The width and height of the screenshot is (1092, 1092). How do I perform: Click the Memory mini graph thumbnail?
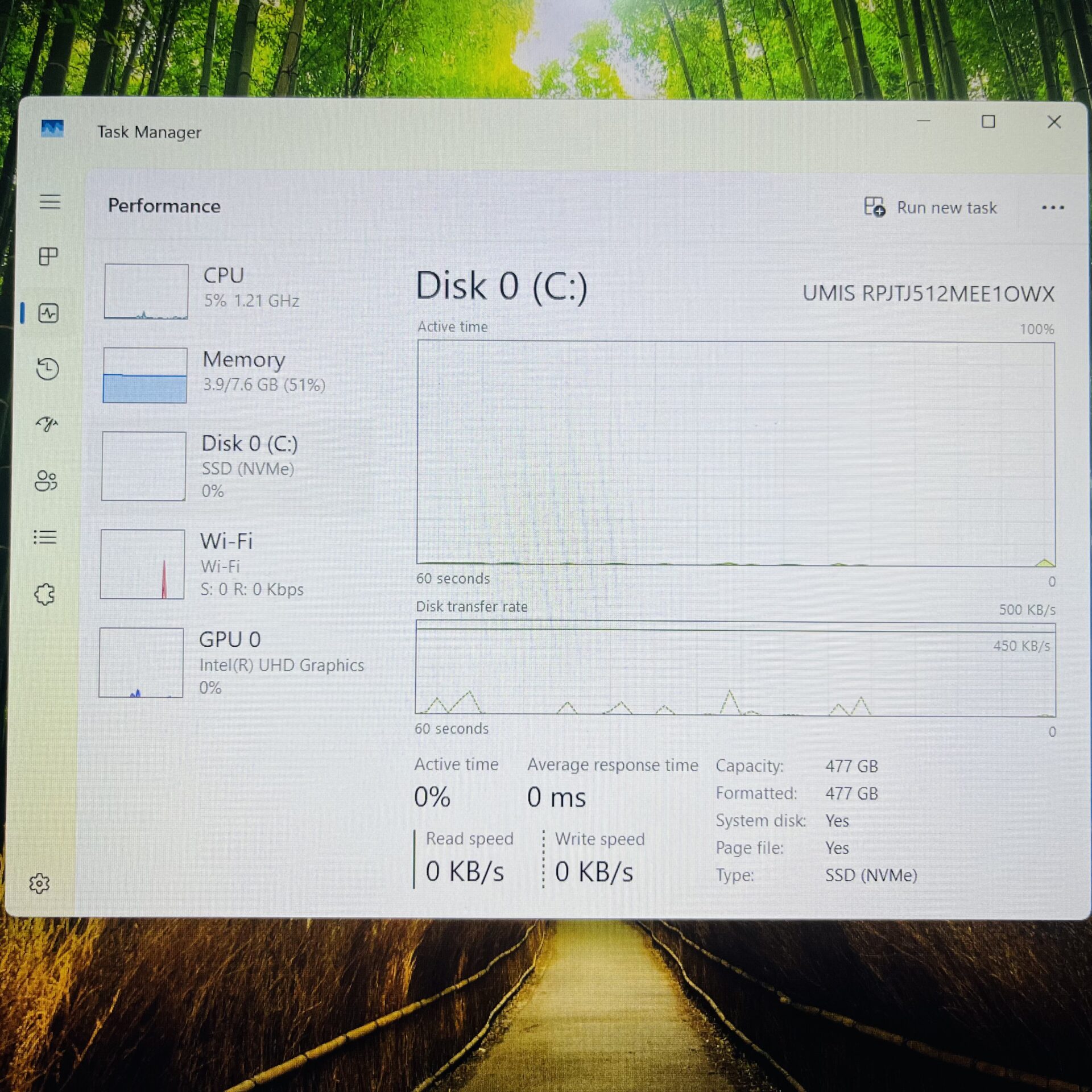click(x=145, y=375)
